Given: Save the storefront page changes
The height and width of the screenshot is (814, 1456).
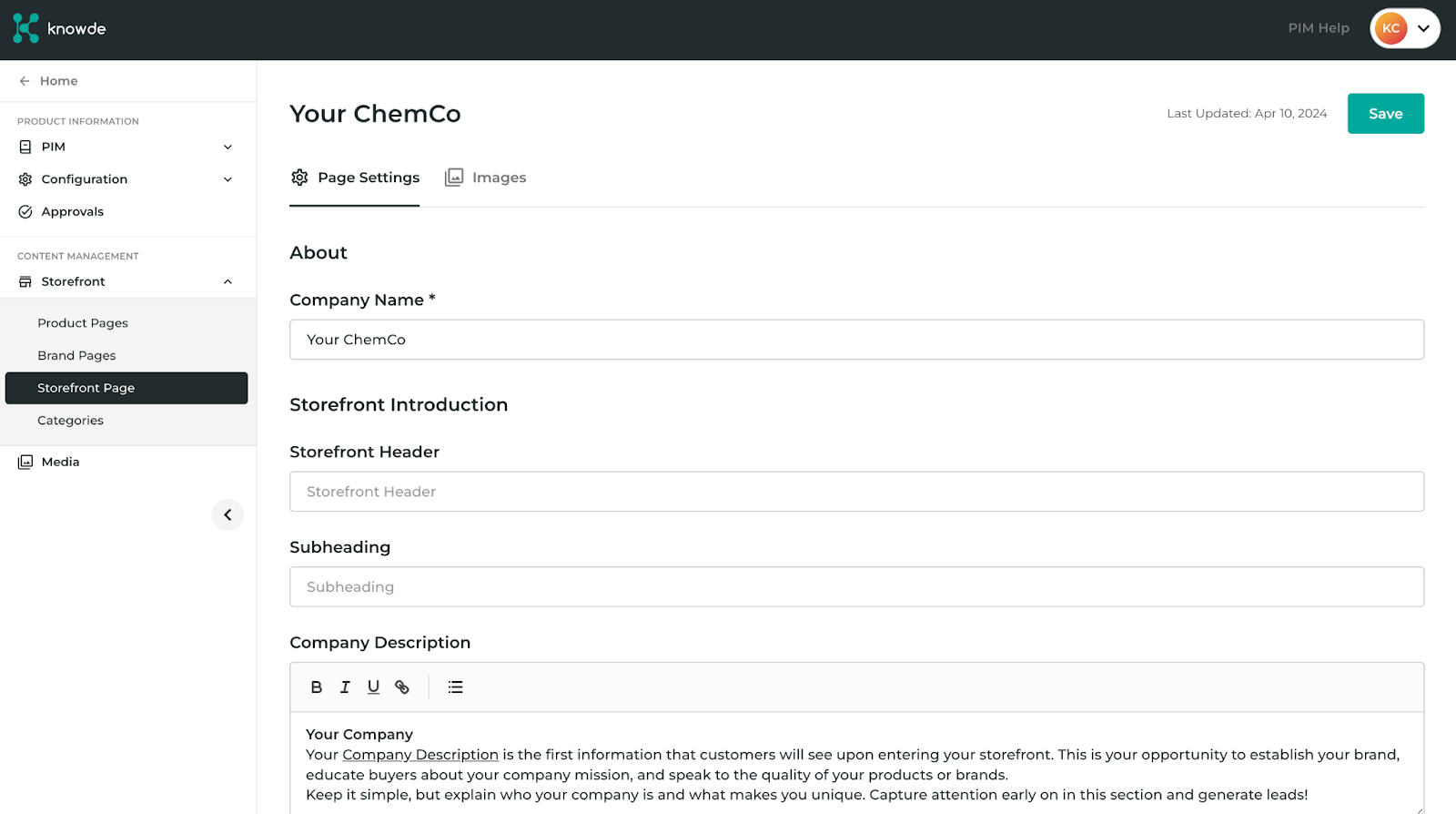Looking at the screenshot, I should (x=1386, y=114).
